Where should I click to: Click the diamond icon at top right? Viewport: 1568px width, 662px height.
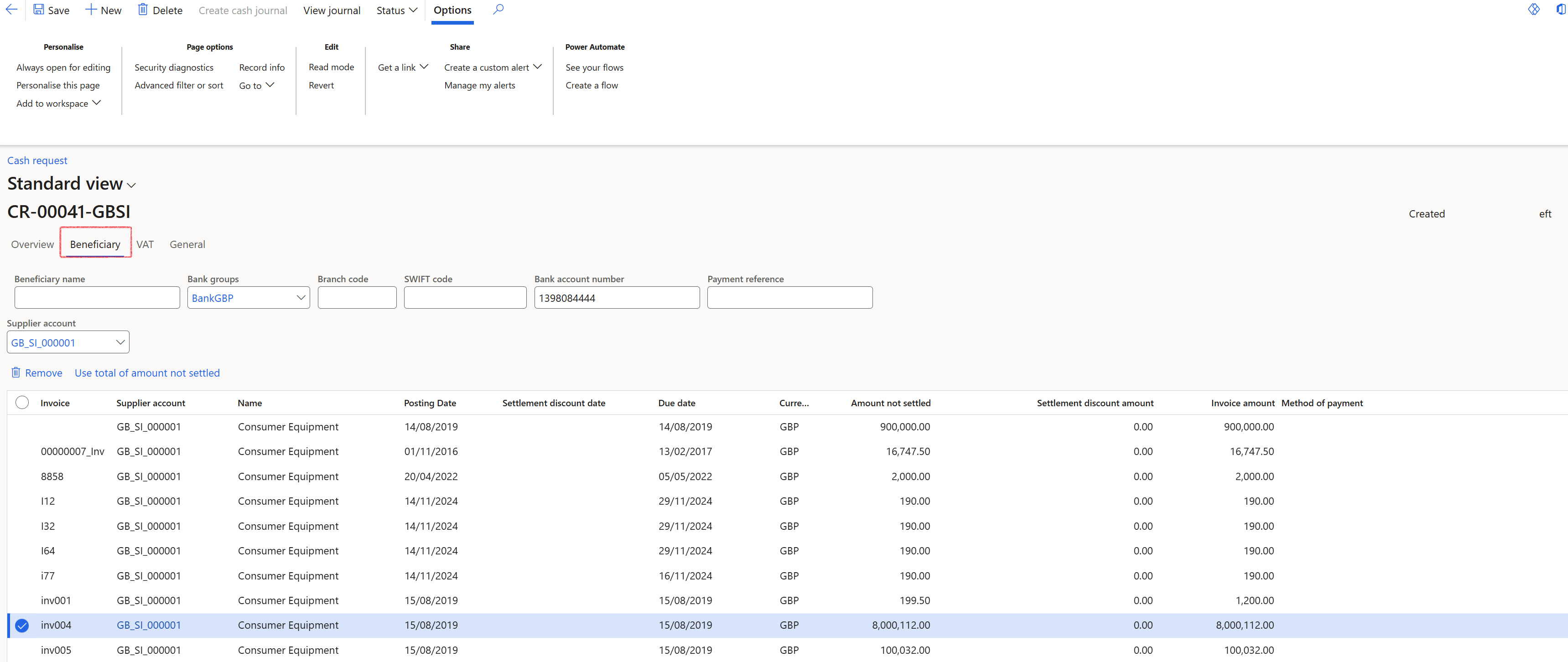click(x=1533, y=9)
